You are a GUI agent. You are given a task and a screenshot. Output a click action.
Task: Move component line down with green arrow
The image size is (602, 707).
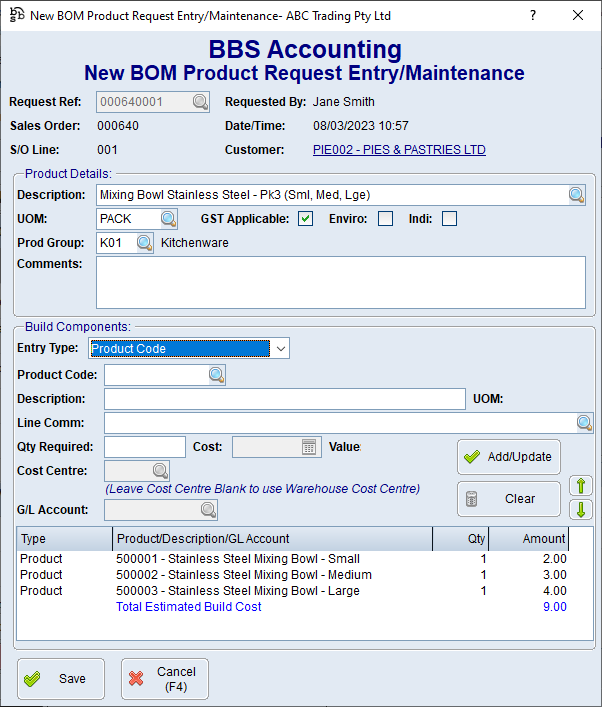(x=580, y=510)
